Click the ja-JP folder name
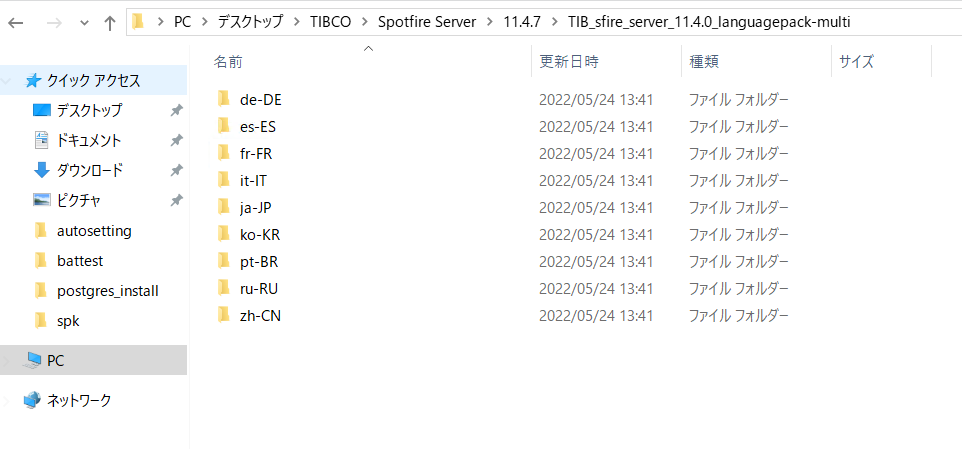The image size is (962, 449). point(255,208)
